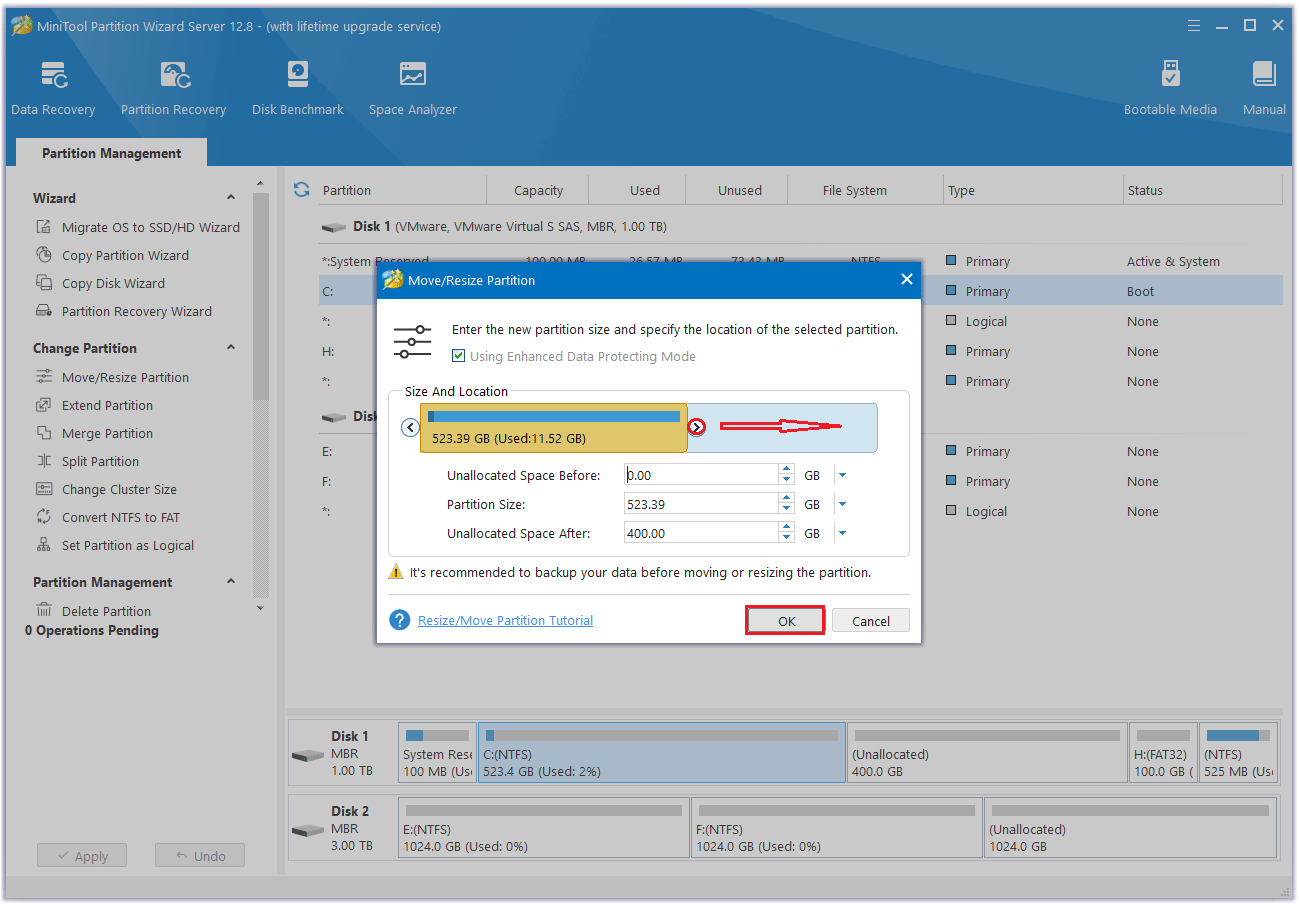Click the Unallocated Space After field

(x=701, y=533)
